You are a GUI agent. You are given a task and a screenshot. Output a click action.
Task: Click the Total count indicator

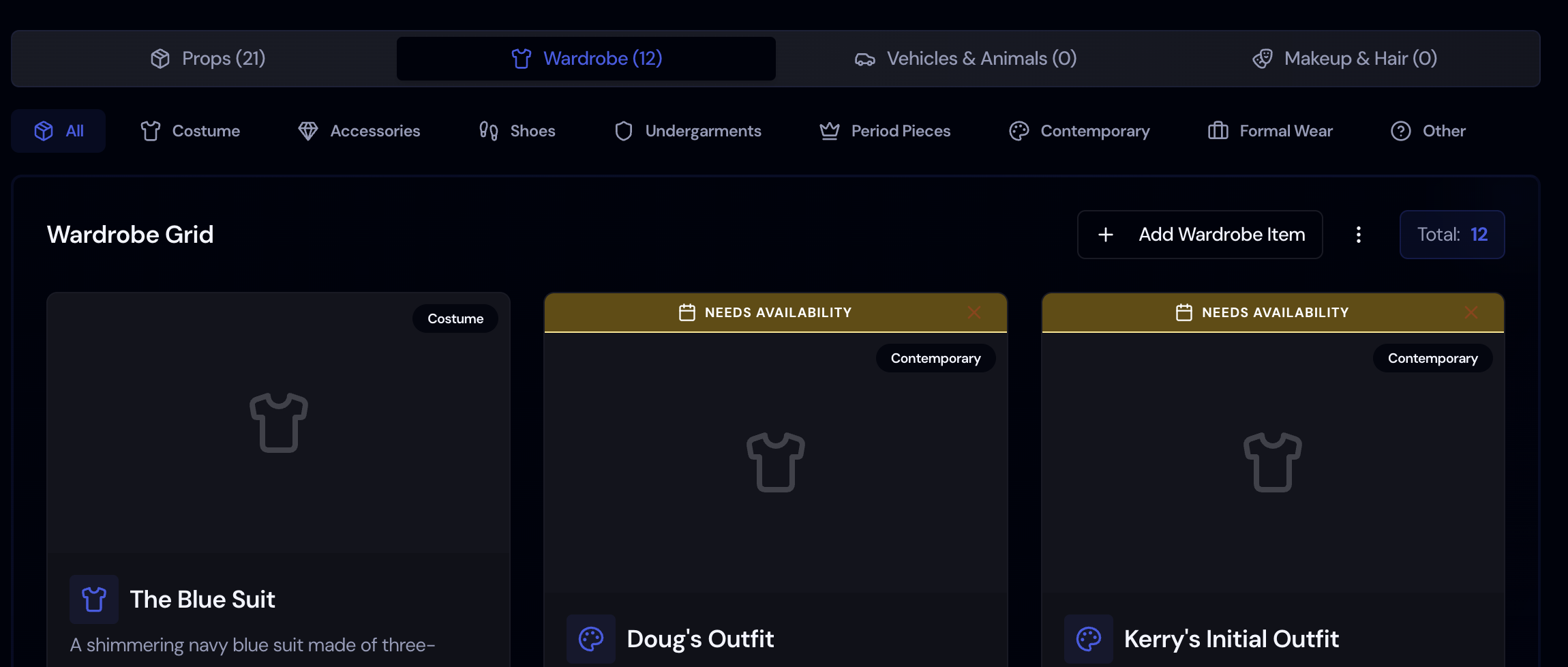[x=1451, y=234]
